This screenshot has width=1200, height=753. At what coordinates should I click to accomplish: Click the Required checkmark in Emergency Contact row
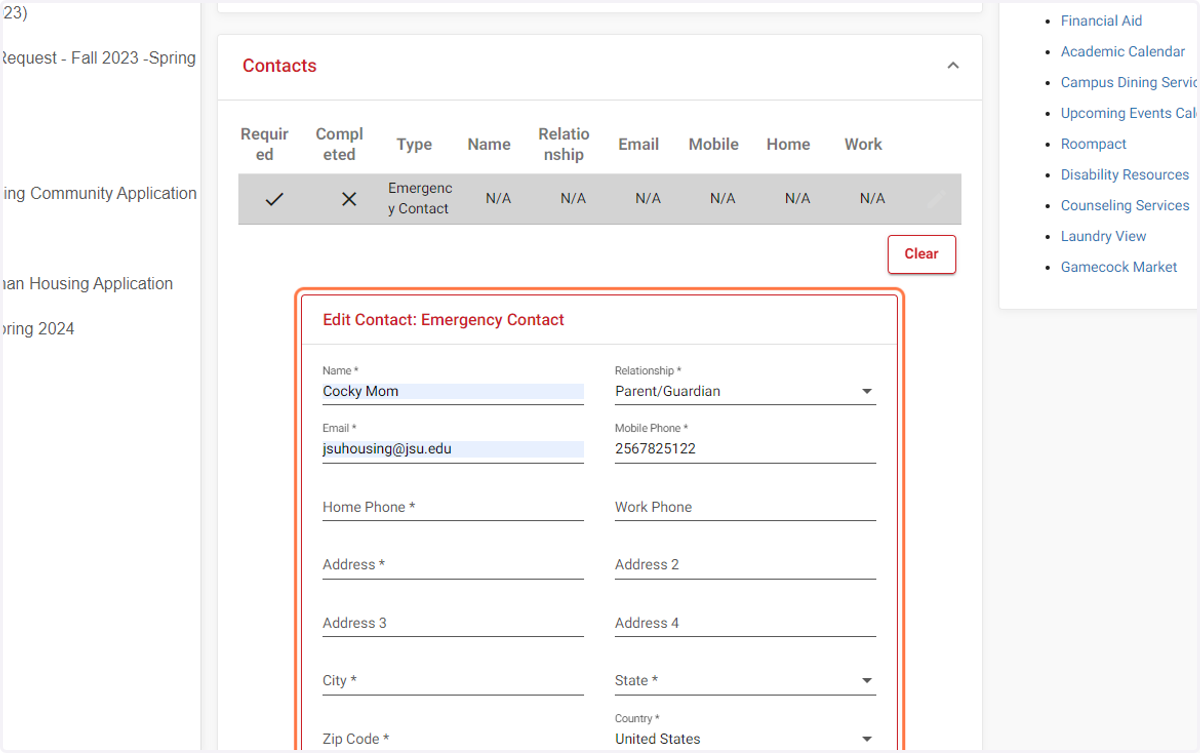pyautogui.click(x=274, y=199)
